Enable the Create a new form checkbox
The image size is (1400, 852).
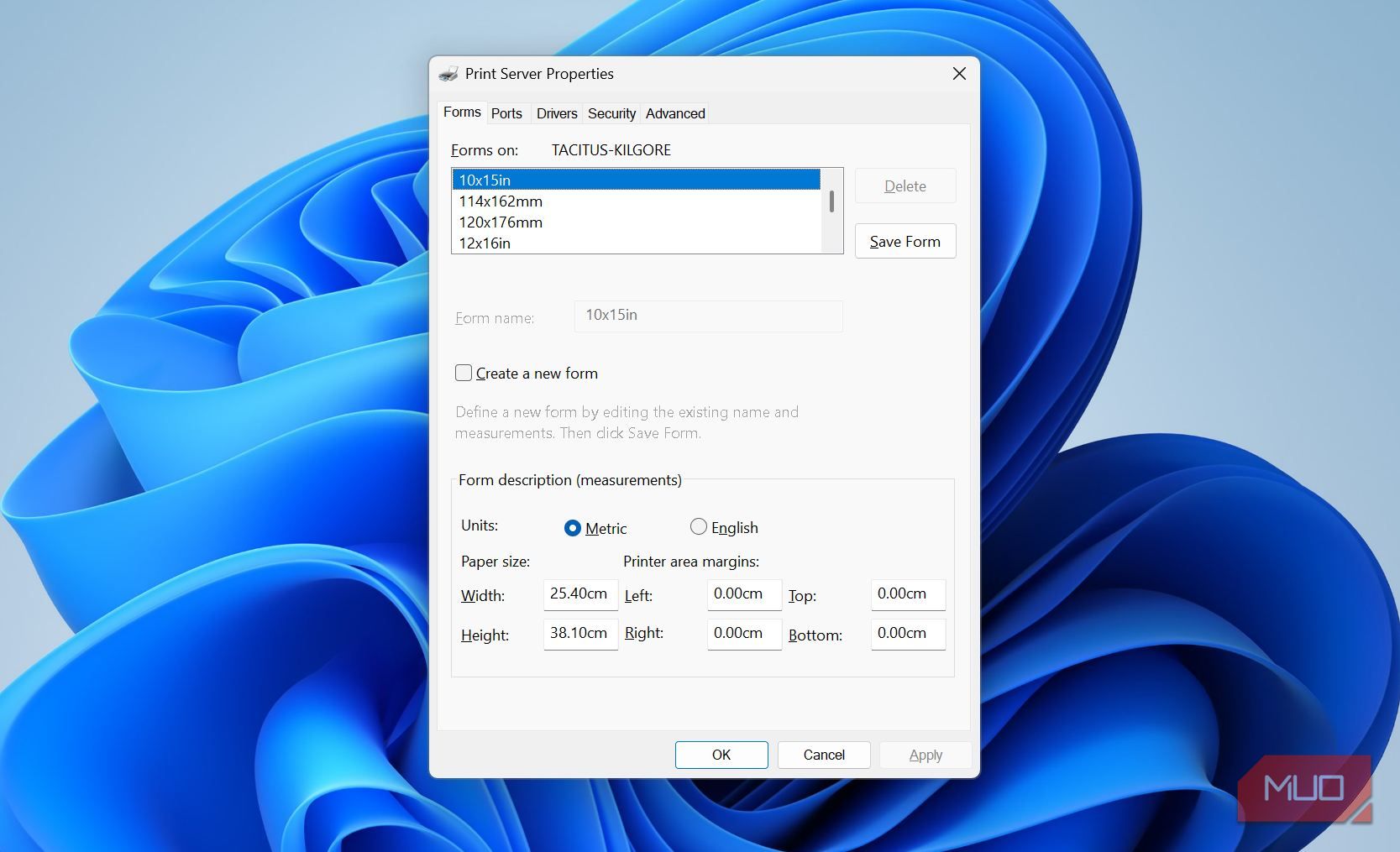coord(464,373)
